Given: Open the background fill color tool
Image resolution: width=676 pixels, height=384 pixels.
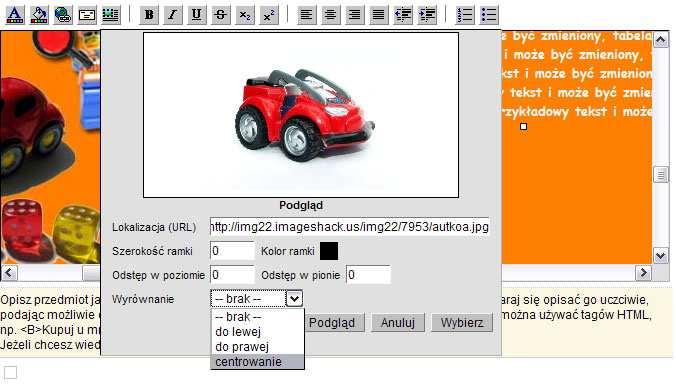Looking at the screenshot, I should pyautogui.click(x=39, y=15).
